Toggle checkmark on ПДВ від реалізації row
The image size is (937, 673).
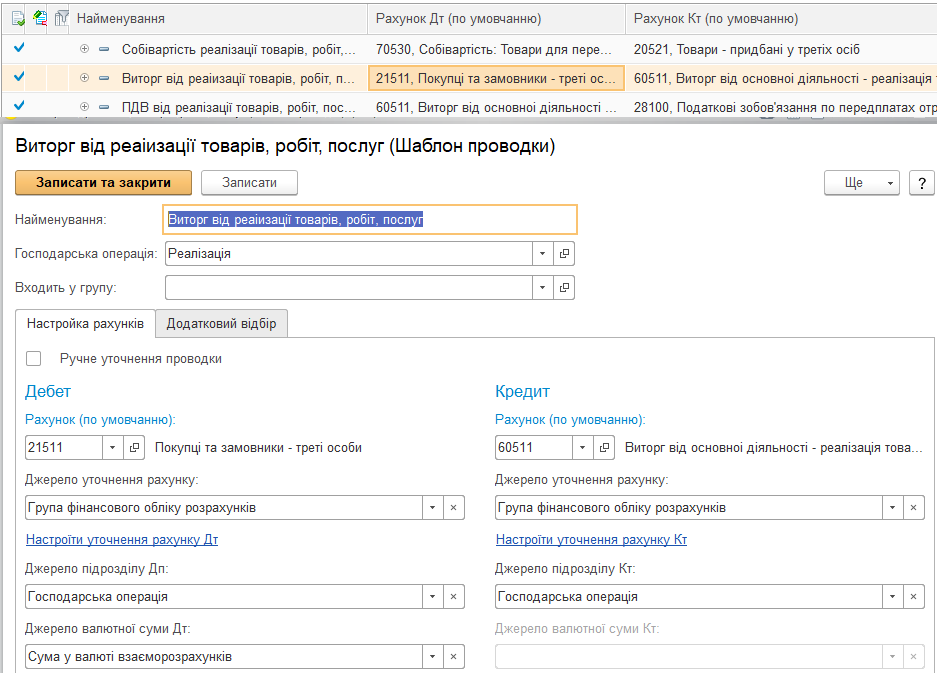(18, 106)
